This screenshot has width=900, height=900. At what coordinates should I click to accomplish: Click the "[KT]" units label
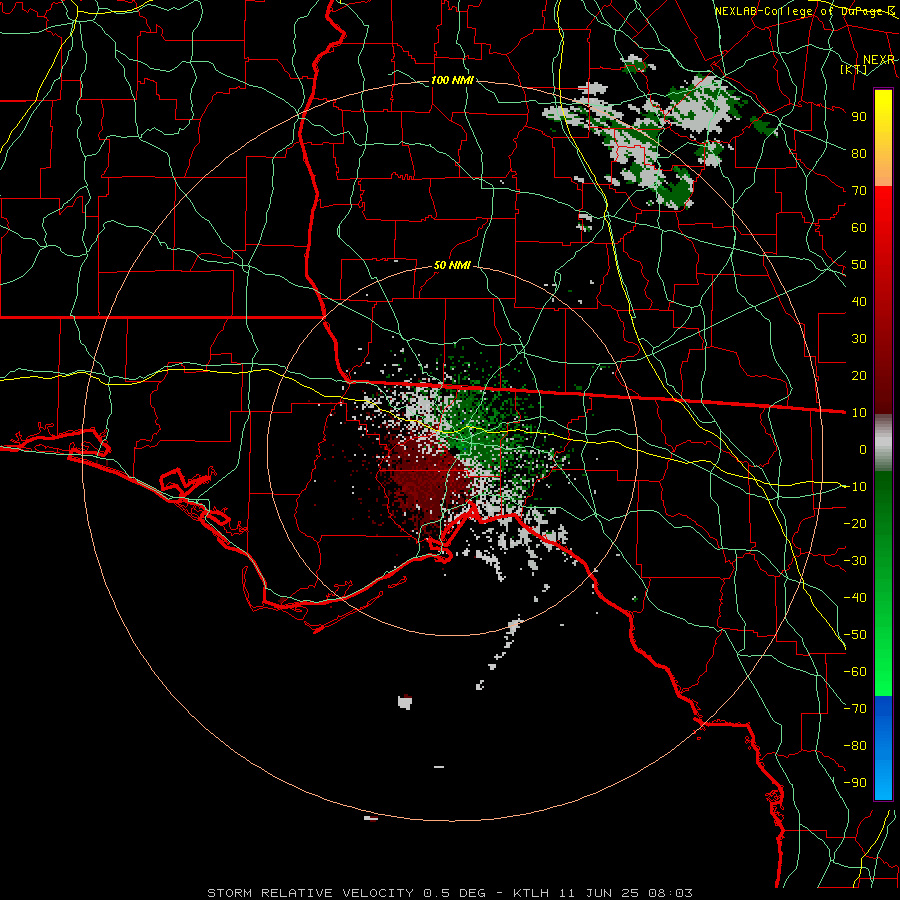(854, 70)
